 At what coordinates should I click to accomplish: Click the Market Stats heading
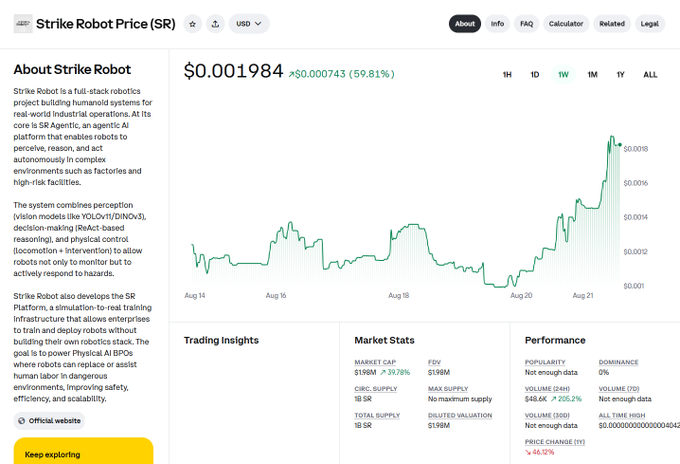pyautogui.click(x=384, y=340)
